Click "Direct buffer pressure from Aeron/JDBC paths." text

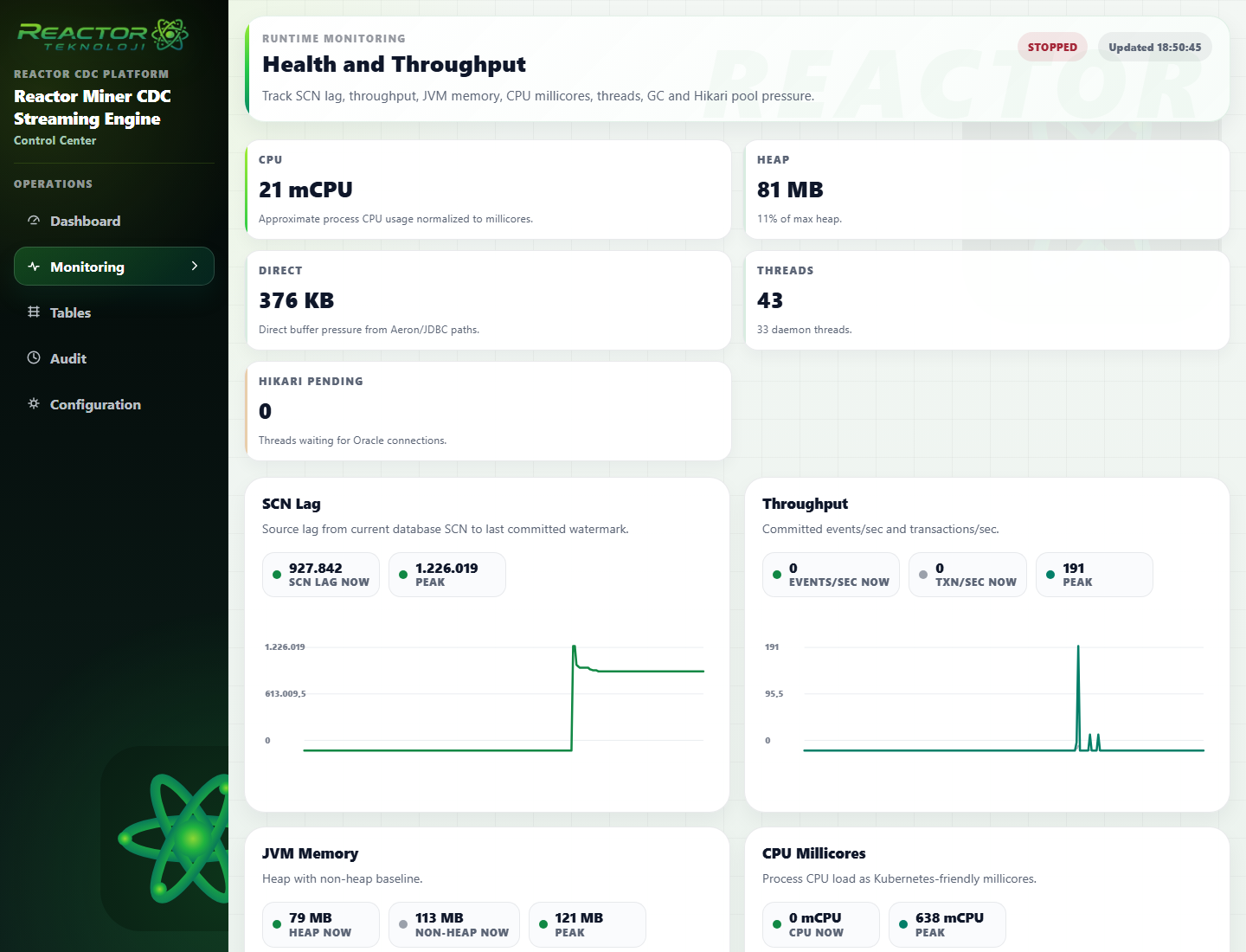point(369,330)
